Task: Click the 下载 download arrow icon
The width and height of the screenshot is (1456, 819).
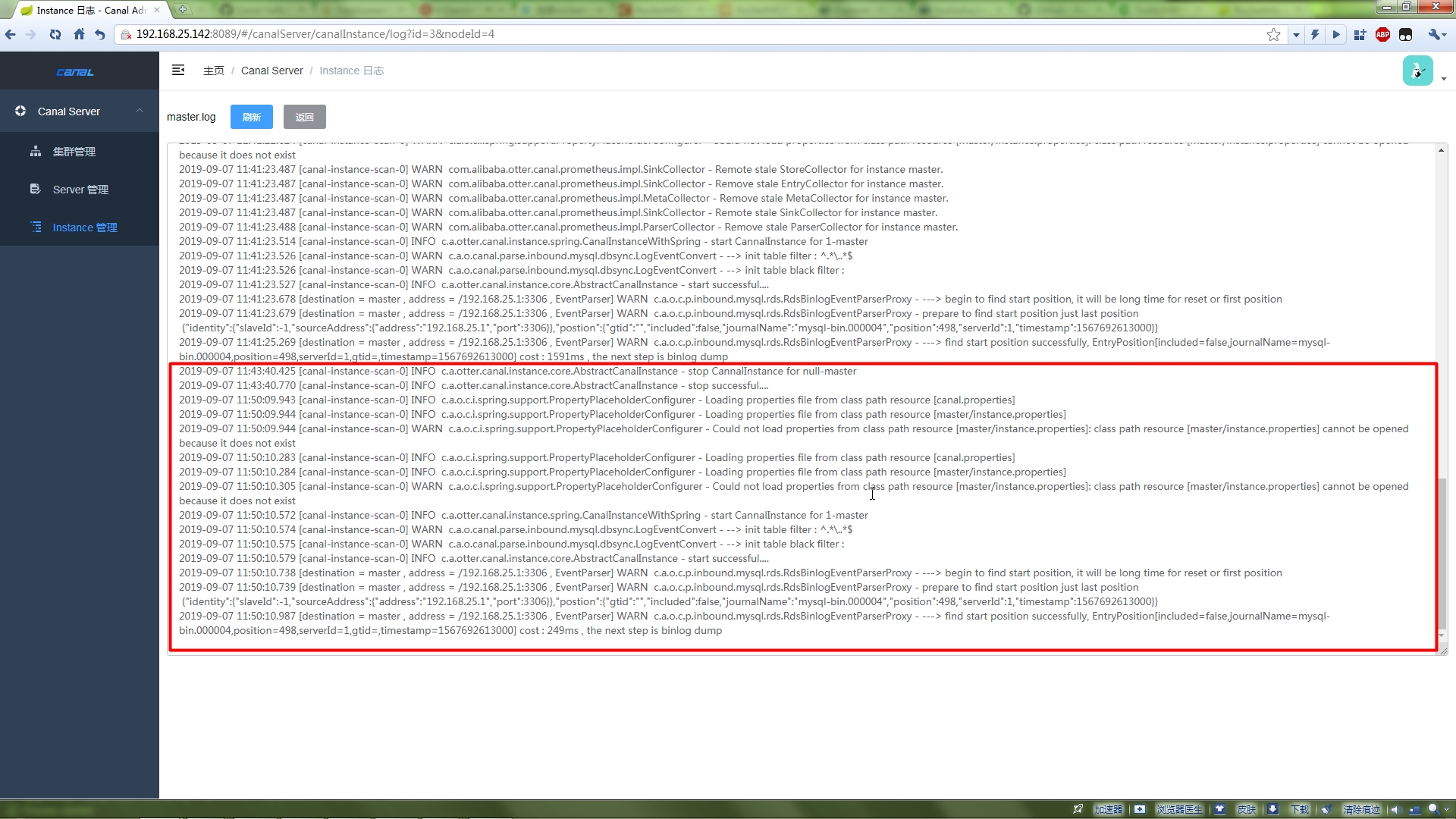Action: click(x=1272, y=809)
